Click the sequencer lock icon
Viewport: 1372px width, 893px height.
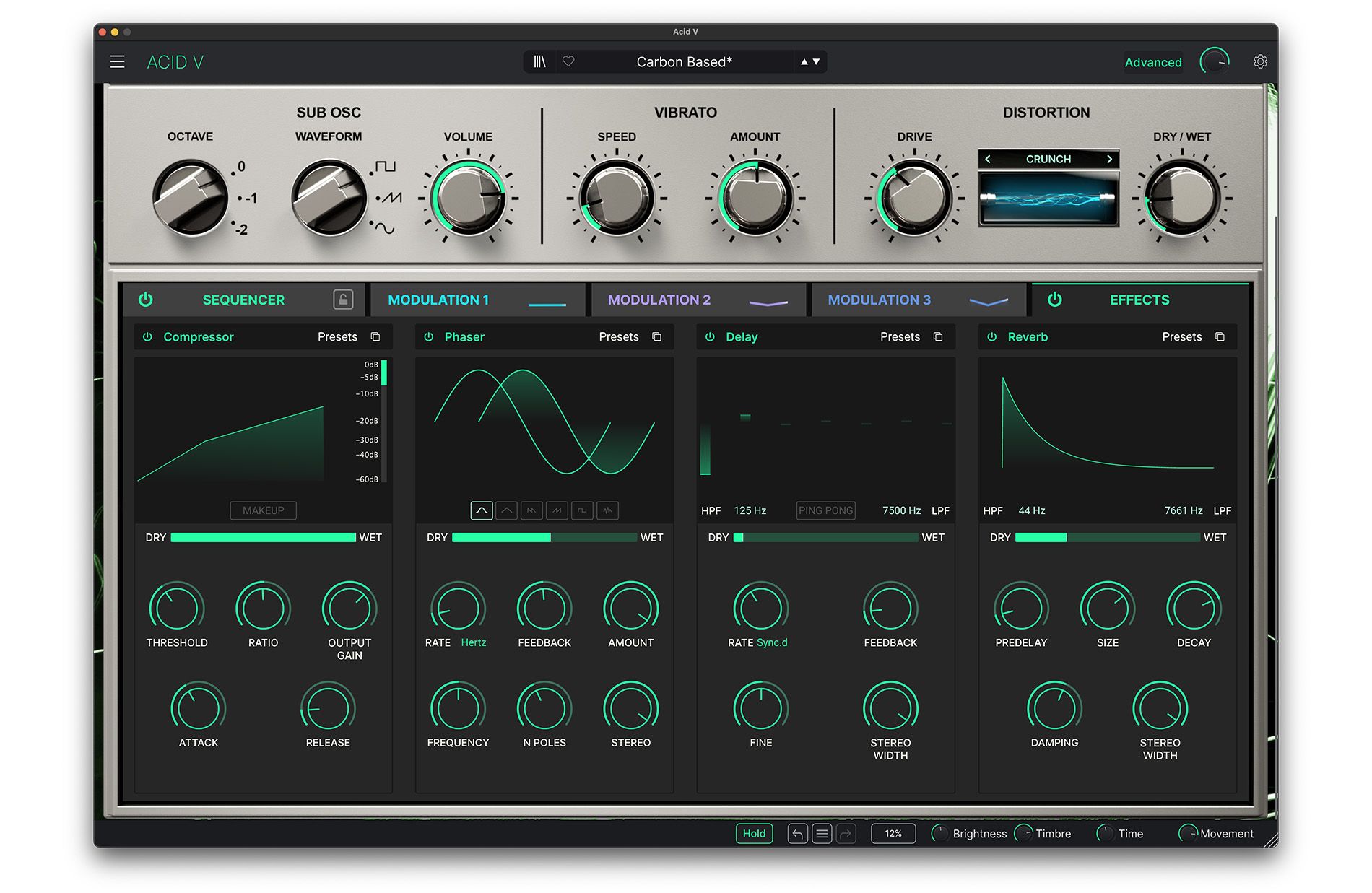click(343, 300)
